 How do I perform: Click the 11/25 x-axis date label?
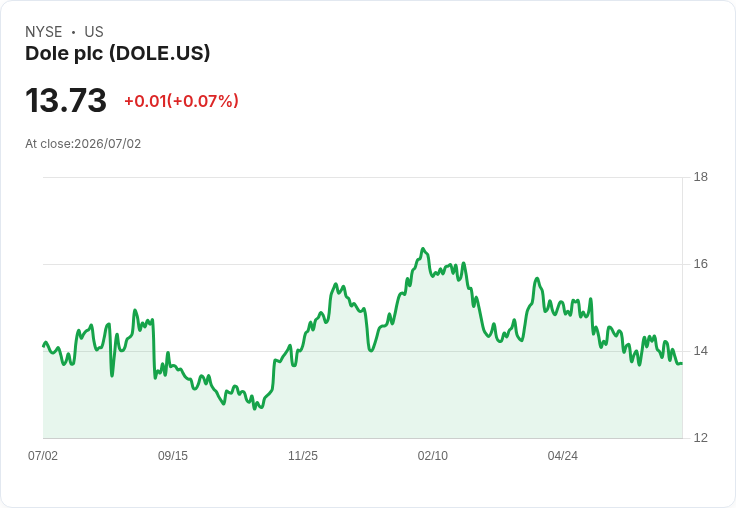point(303,456)
